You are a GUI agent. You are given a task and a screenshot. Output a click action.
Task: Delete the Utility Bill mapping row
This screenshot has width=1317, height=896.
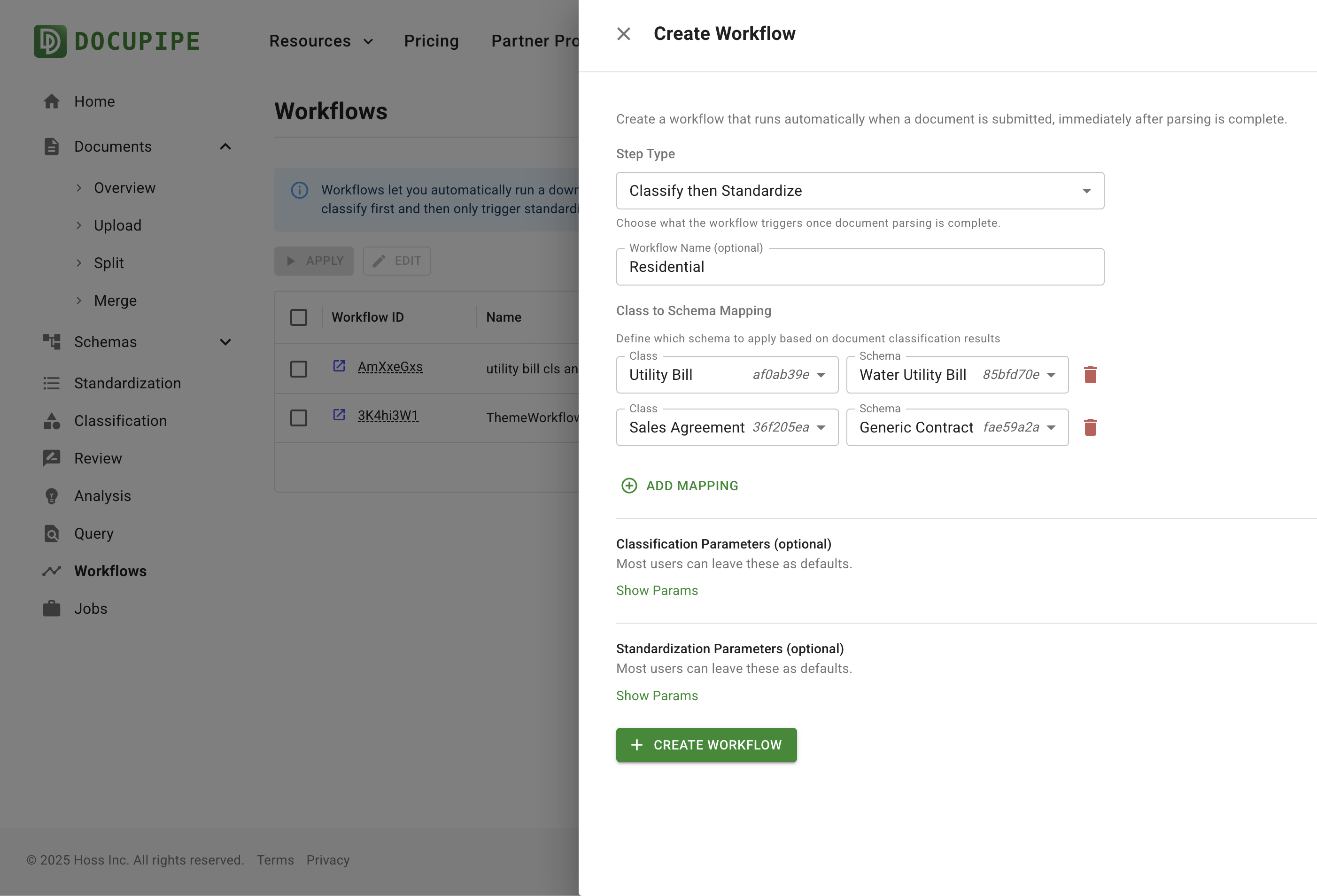1091,375
